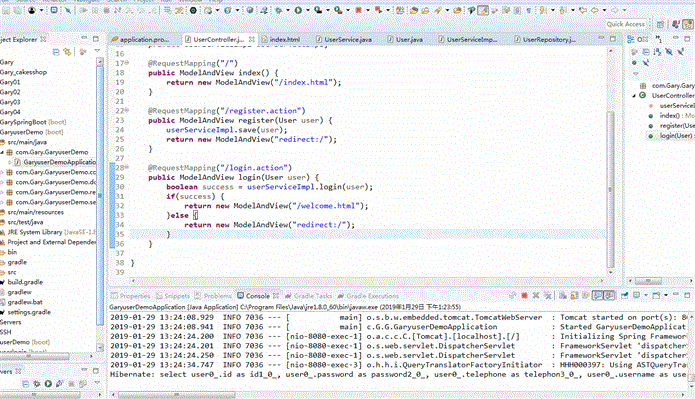This screenshot has height=399, width=695.
Task: Click the Spring Boot Dashboard power icon
Action: pos(193,10)
